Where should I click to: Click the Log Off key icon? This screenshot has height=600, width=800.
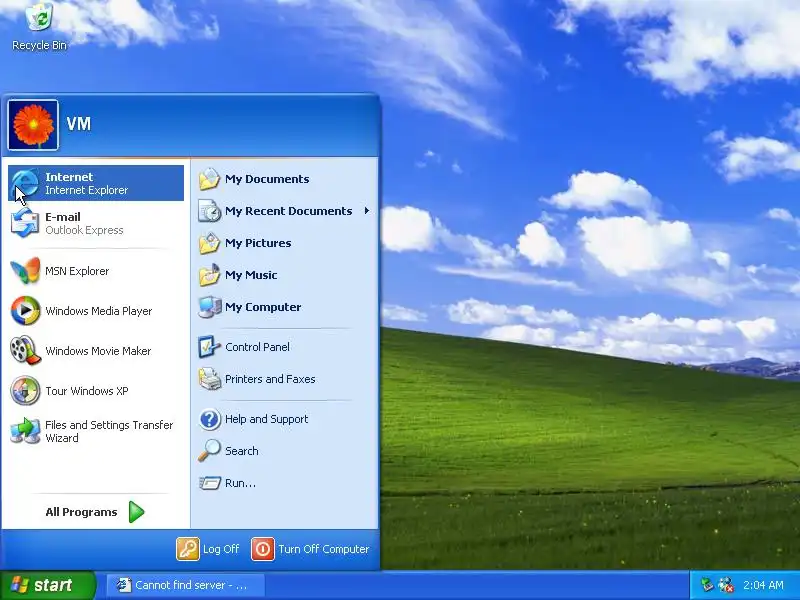pos(187,549)
